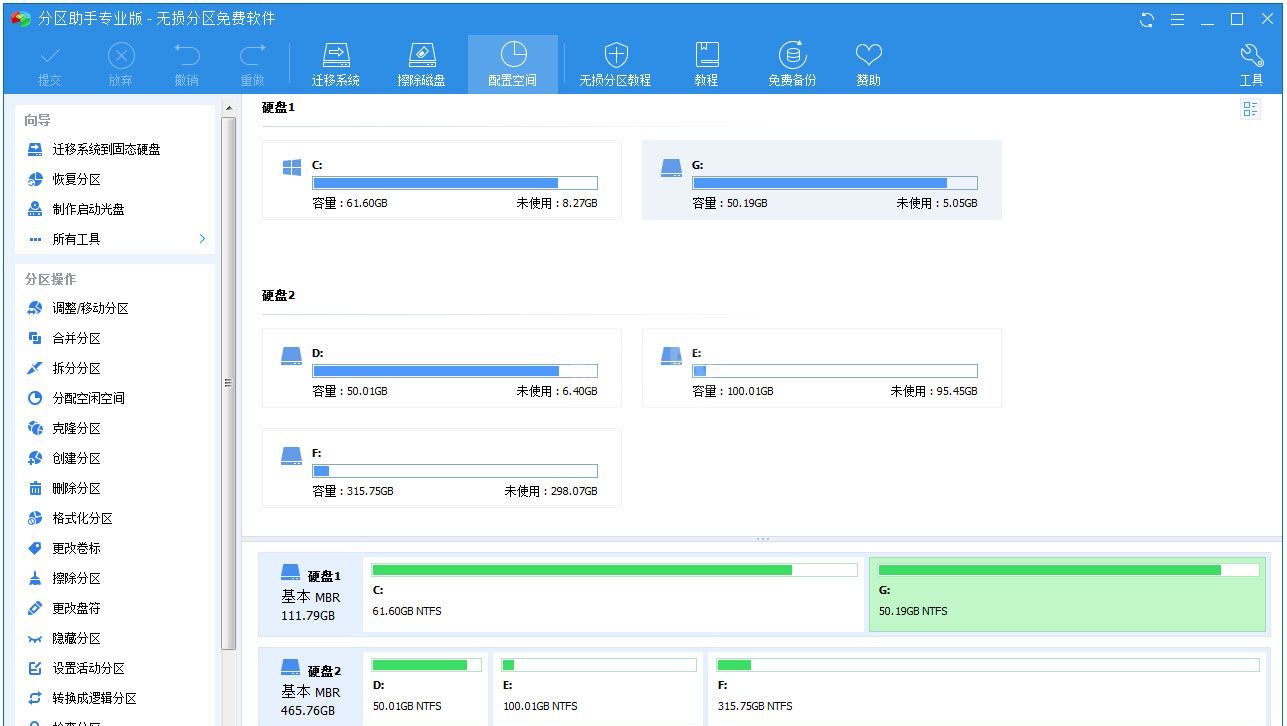Open the hamburger menu in title bar
This screenshot has width=1287, height=726.
1178,19
